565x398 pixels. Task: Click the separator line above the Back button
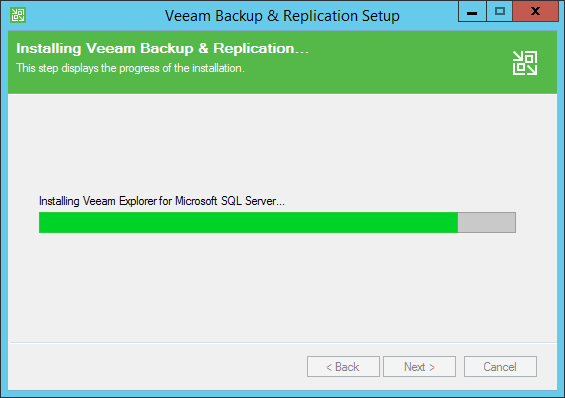click(283, 342)
